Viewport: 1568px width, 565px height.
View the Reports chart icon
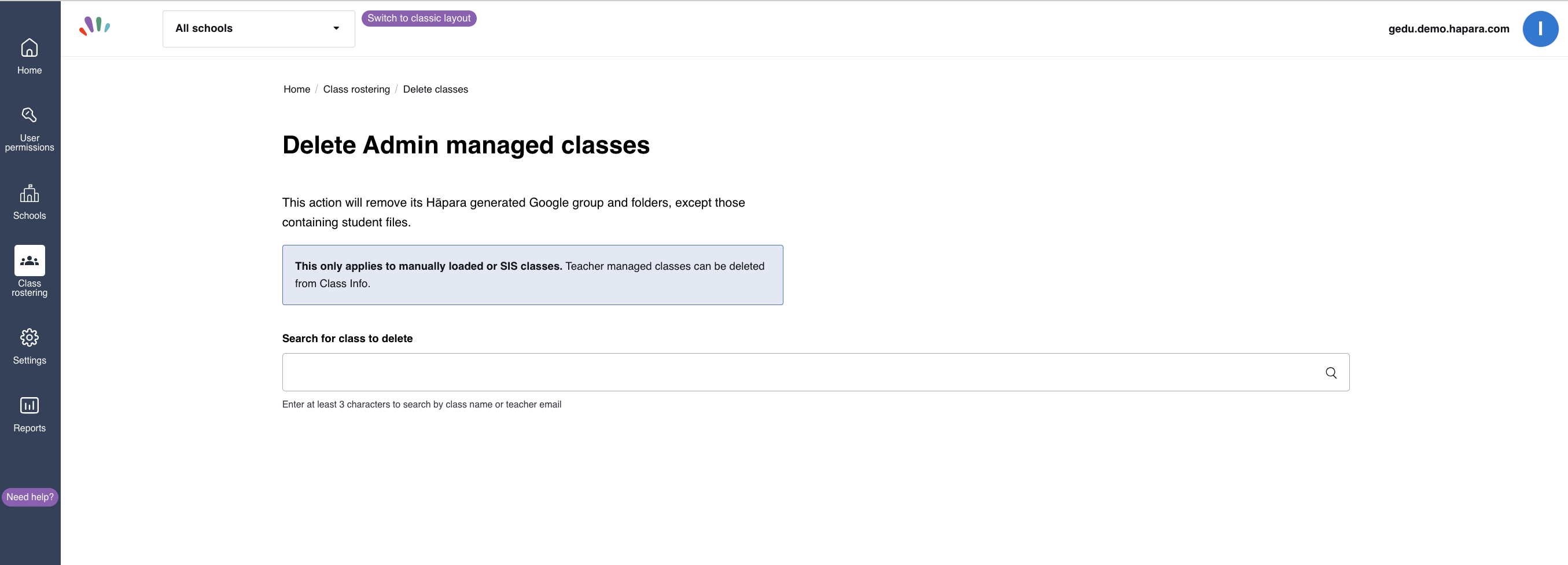[x=29, y=405]
